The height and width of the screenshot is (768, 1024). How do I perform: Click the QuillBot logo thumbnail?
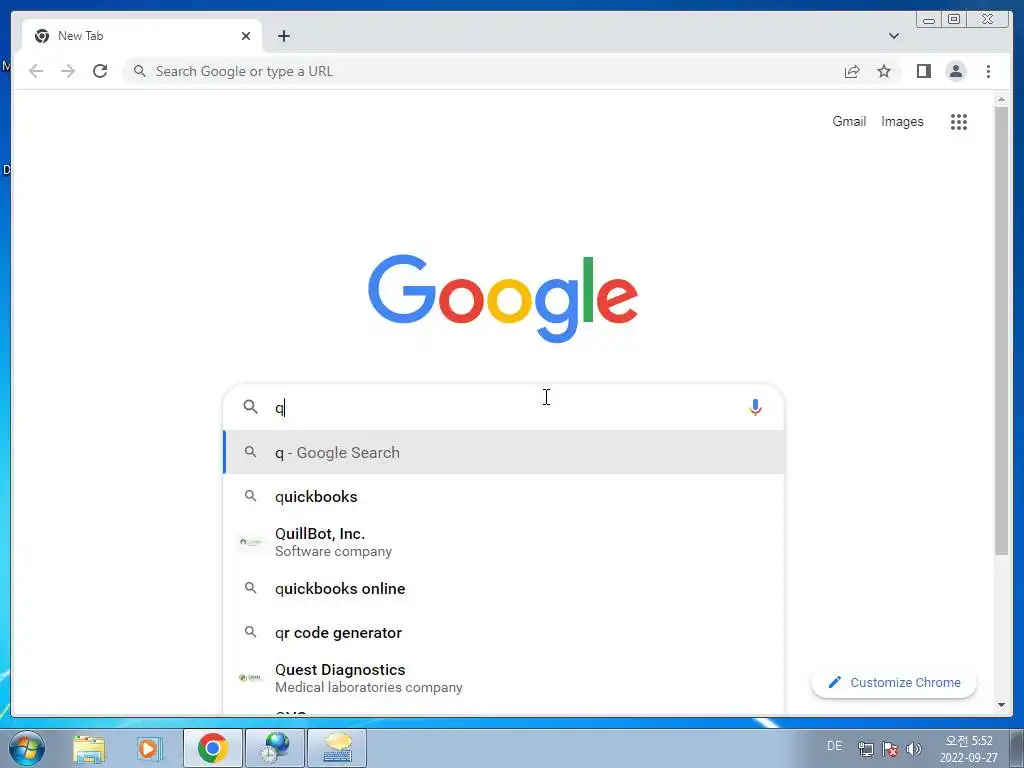click(x=250, y=542)
